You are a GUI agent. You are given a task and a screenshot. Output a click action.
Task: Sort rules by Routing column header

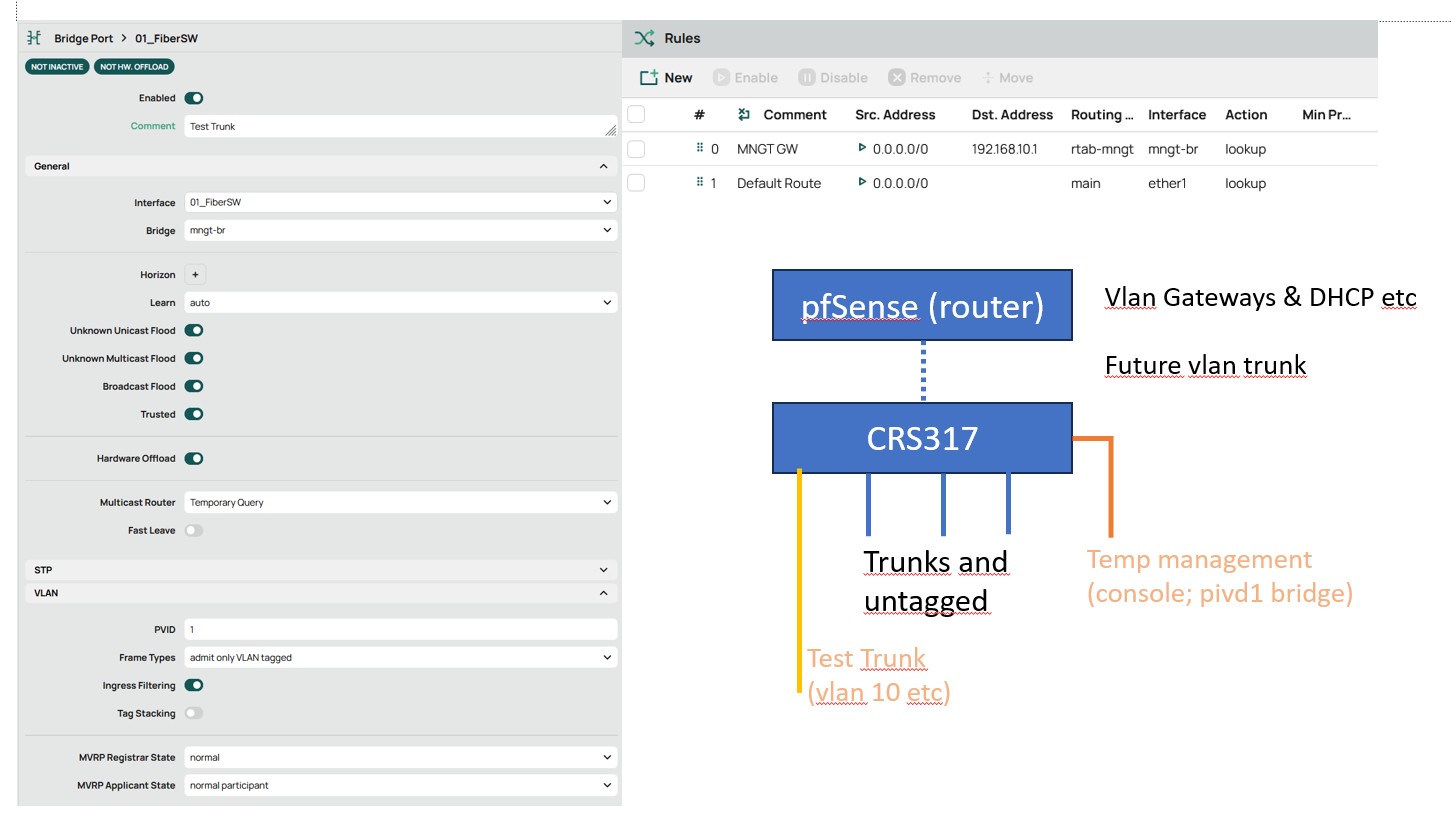1102,115
